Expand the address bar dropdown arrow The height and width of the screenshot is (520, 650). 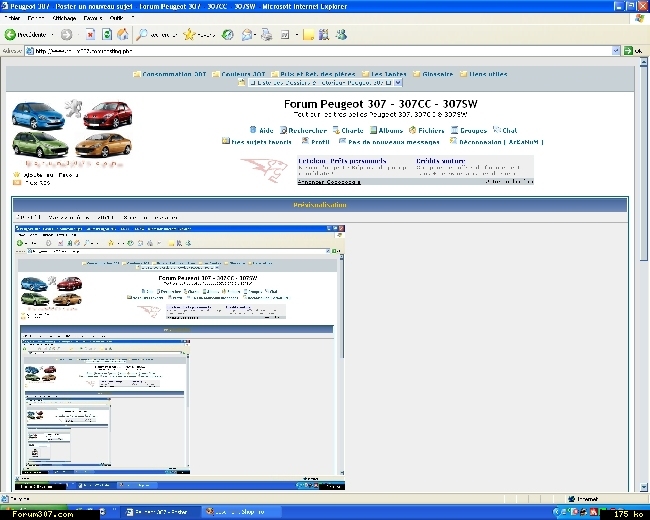point(616,51)
